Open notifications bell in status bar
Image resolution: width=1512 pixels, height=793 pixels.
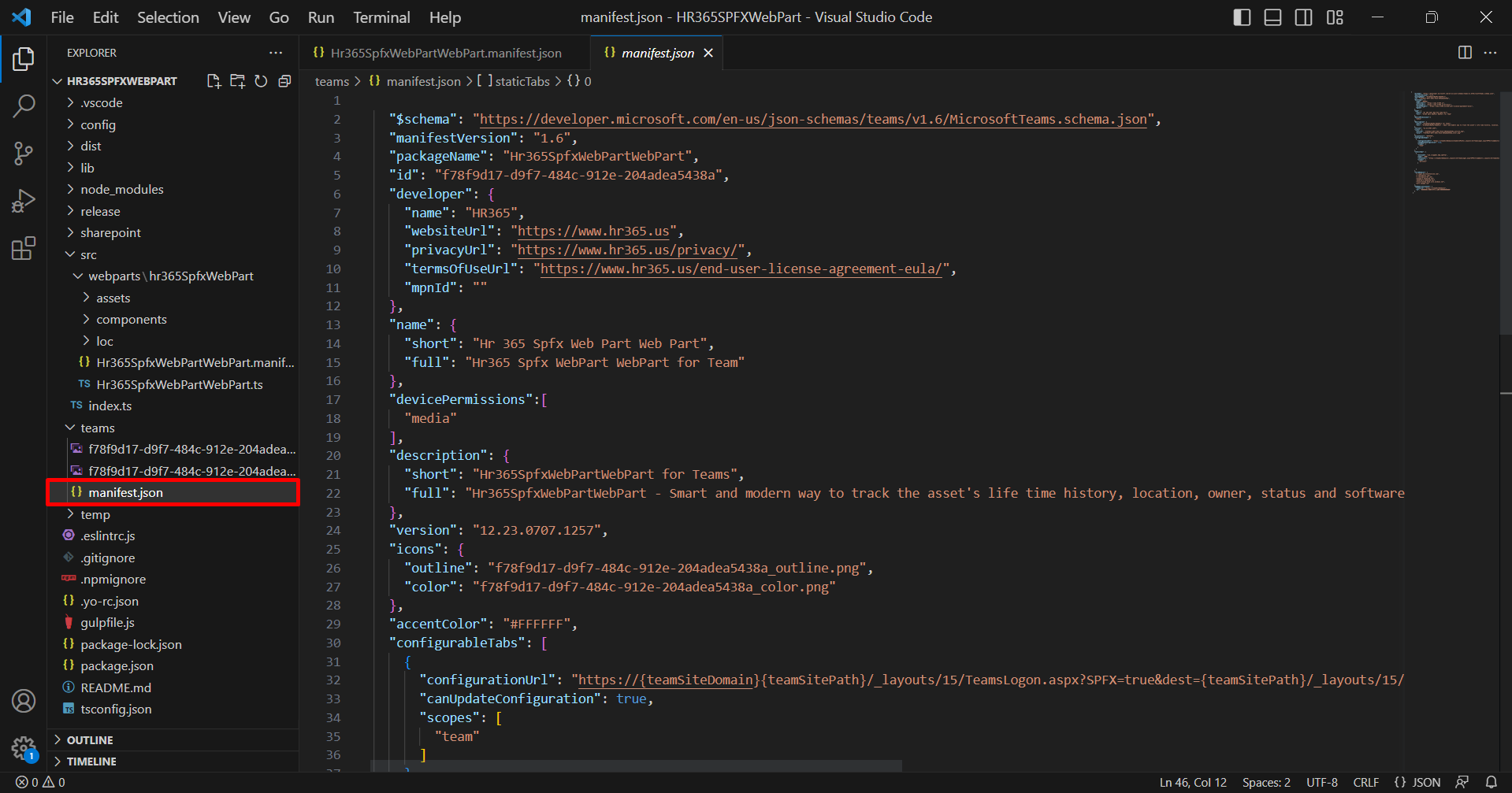[1491, 782]
